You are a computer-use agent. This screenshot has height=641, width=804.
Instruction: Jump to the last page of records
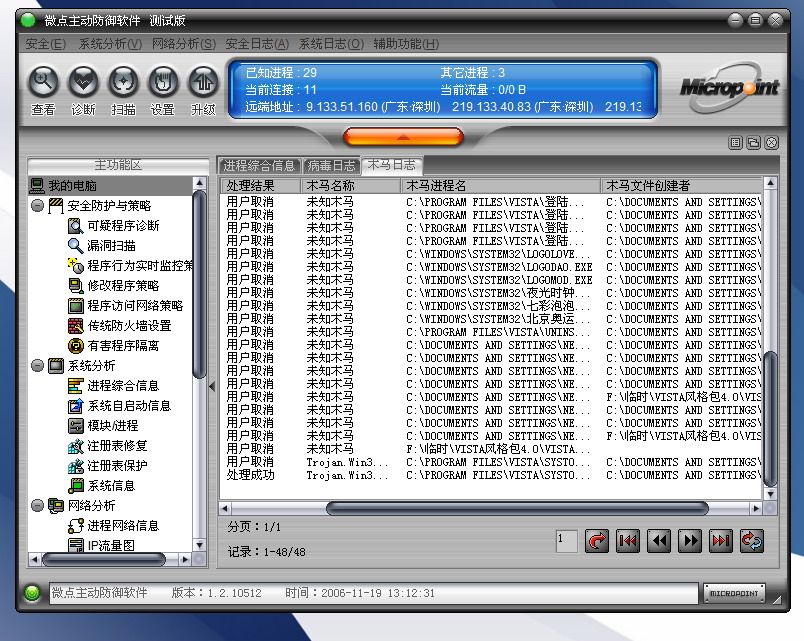721,541
